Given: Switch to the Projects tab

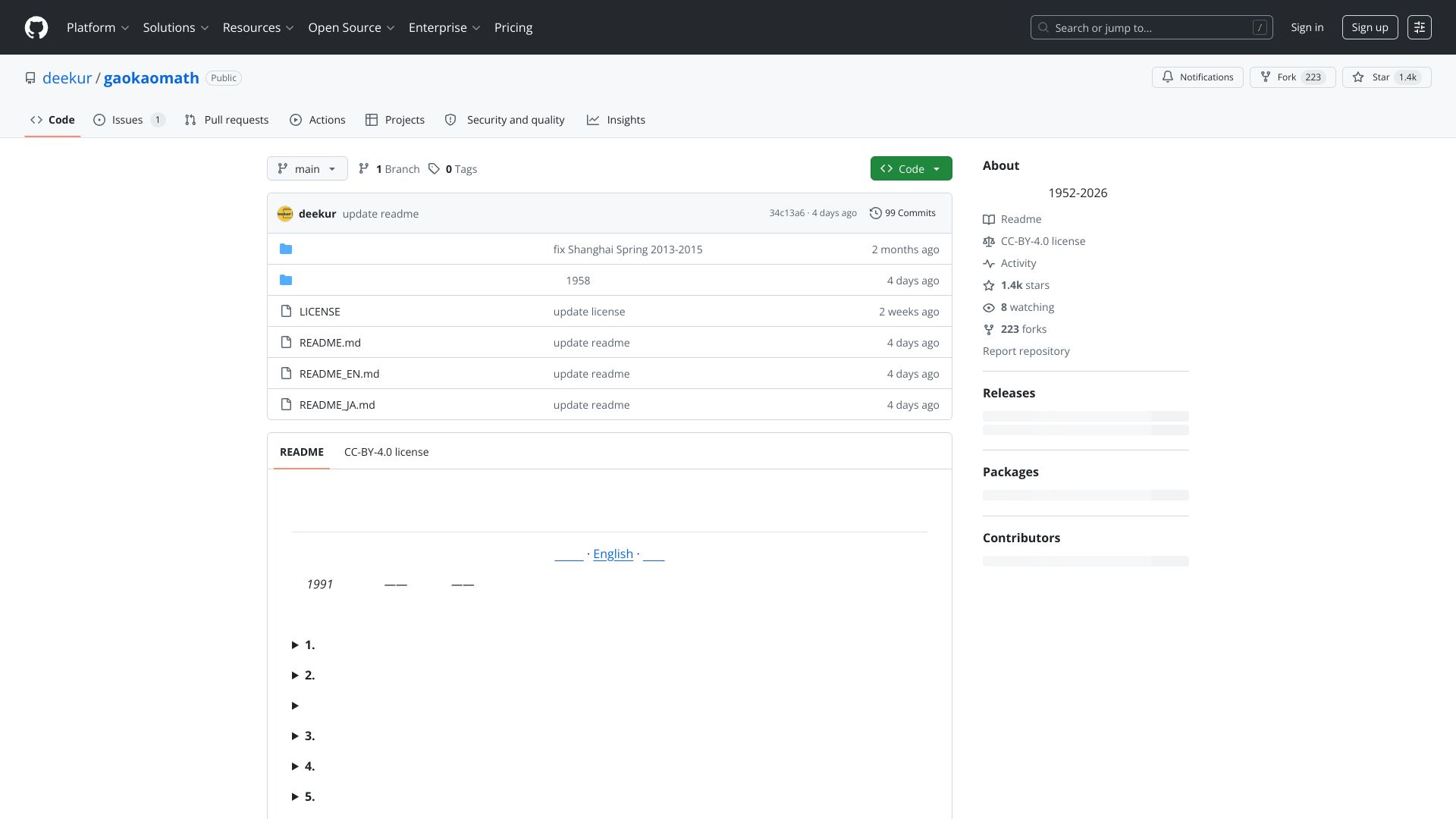Looking at the screenshot, I should click(x=395, y=120).
